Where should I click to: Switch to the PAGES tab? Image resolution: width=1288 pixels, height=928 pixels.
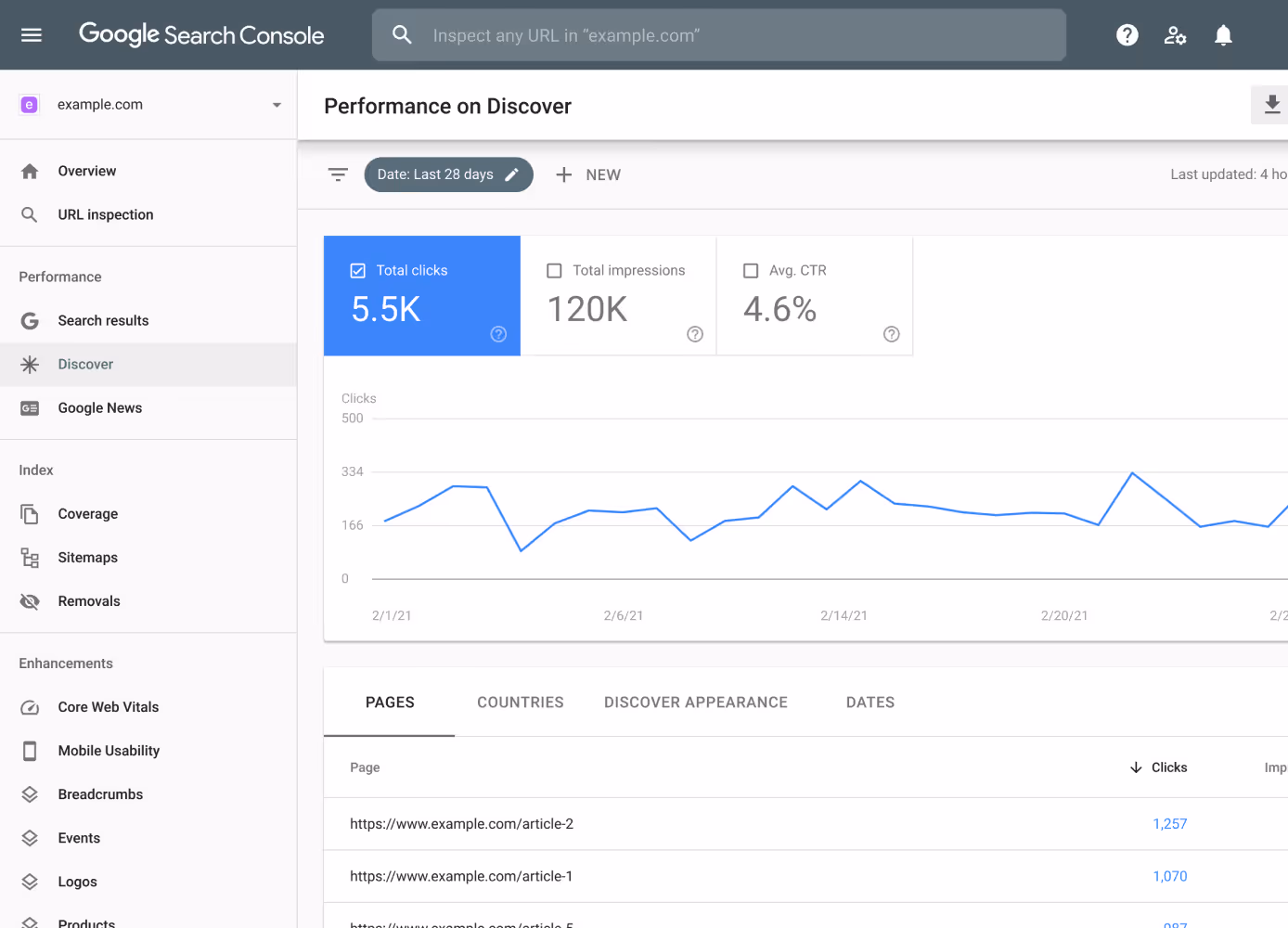390,702
